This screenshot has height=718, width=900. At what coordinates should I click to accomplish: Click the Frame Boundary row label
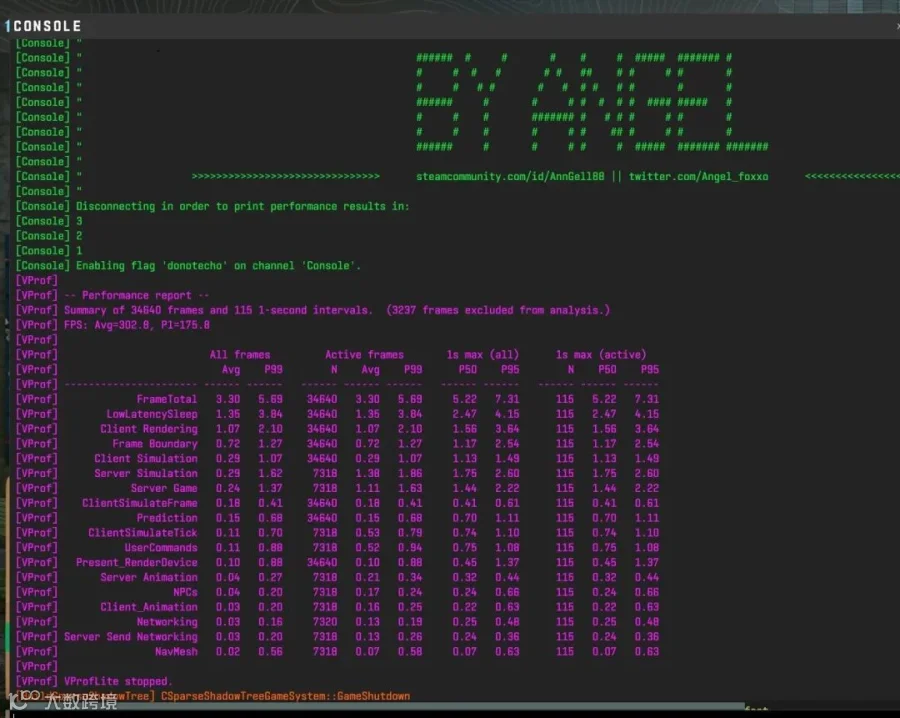point(155,444)
